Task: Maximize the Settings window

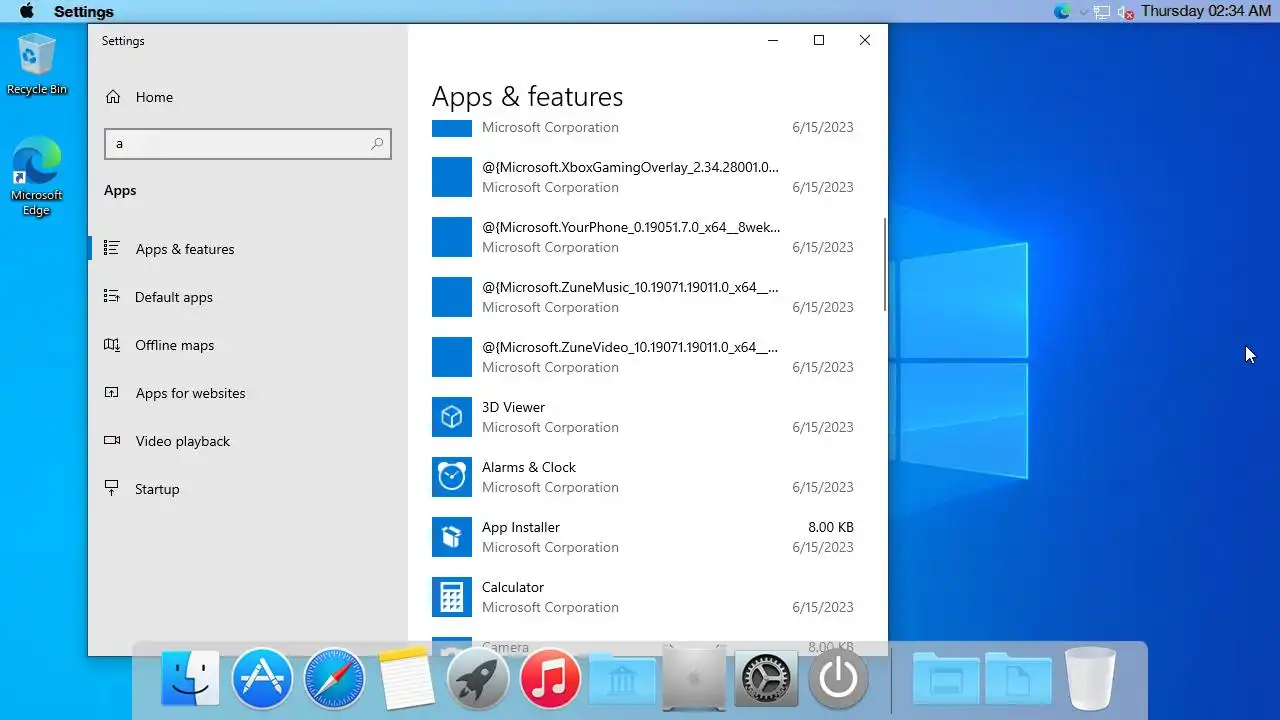Action: click(x=819, y=40)
